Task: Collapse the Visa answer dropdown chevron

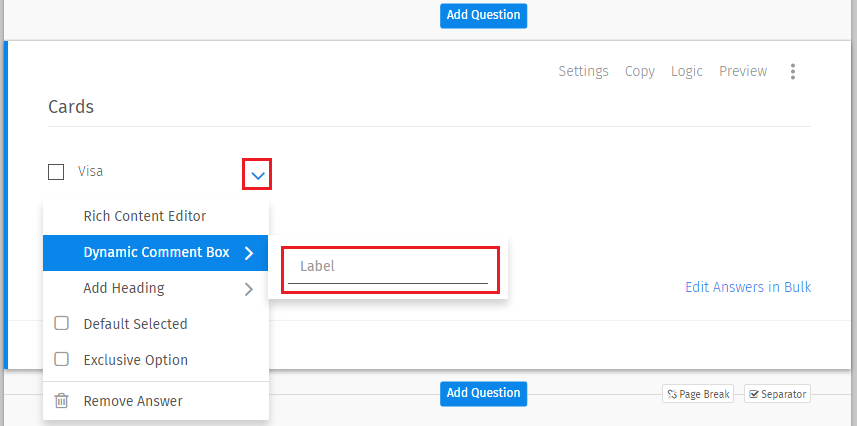Action: tap(257, 175)
